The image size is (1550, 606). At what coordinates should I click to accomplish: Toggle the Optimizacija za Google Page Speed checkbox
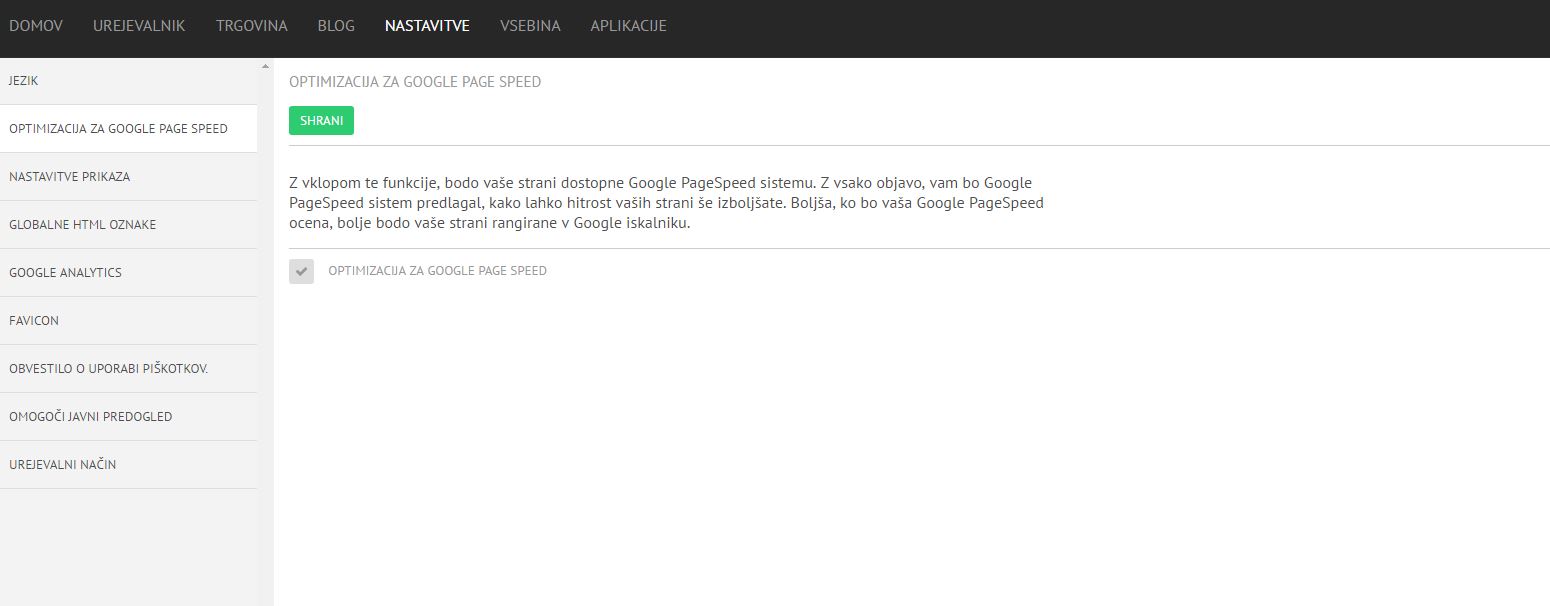pos(301,271)
